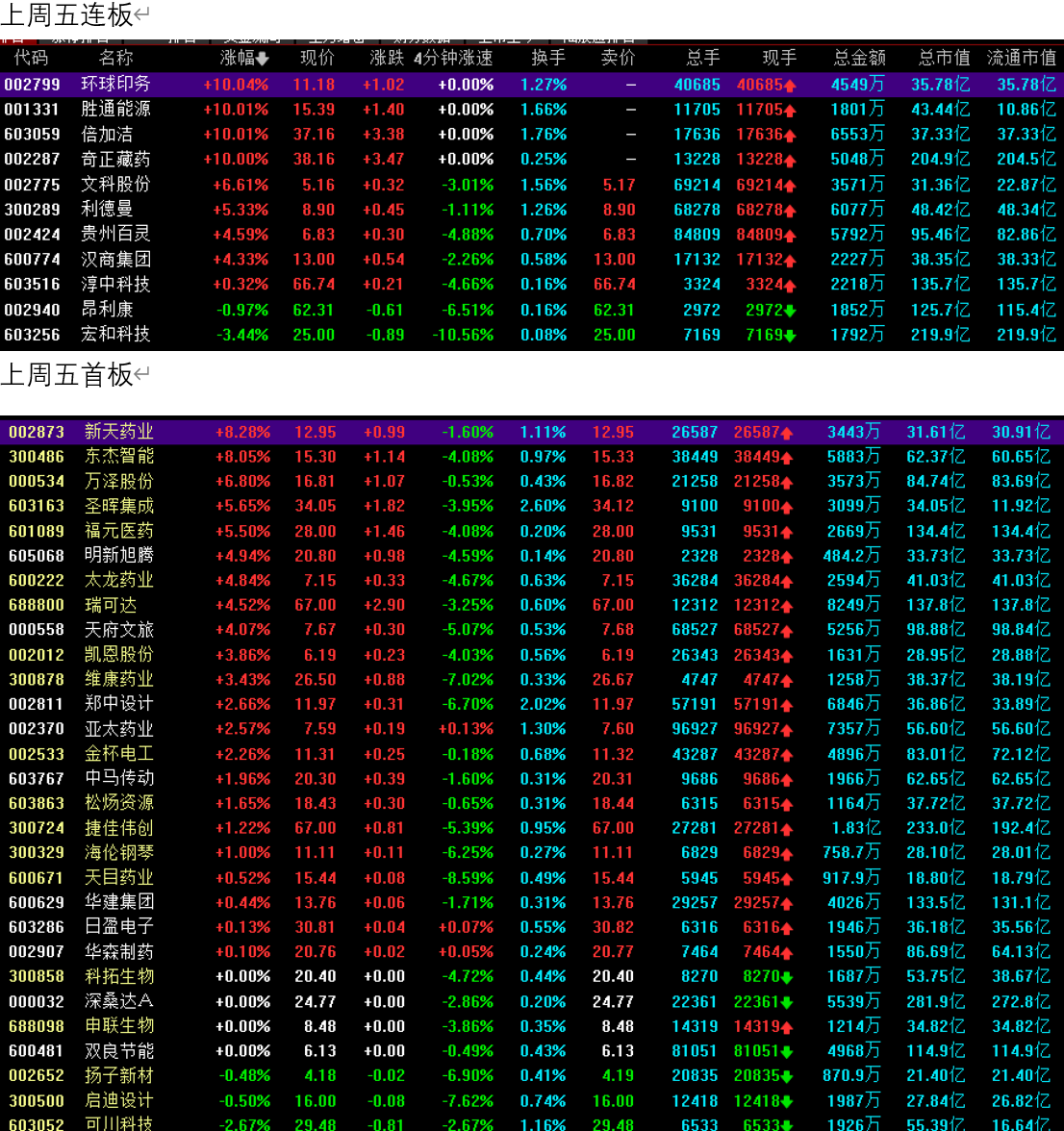The height and width of the screenshot is (1131, 1064).
Task: Select the highlighted 新天药业 row
Action: pyautogui.click(x=532, y=432)
